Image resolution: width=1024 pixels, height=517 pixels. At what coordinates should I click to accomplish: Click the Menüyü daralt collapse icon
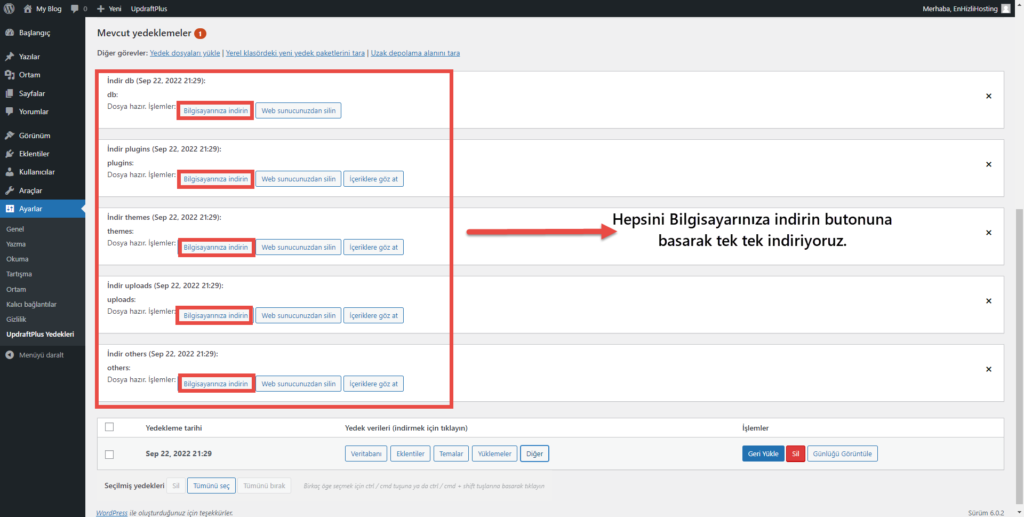click(x=9, y=355)
